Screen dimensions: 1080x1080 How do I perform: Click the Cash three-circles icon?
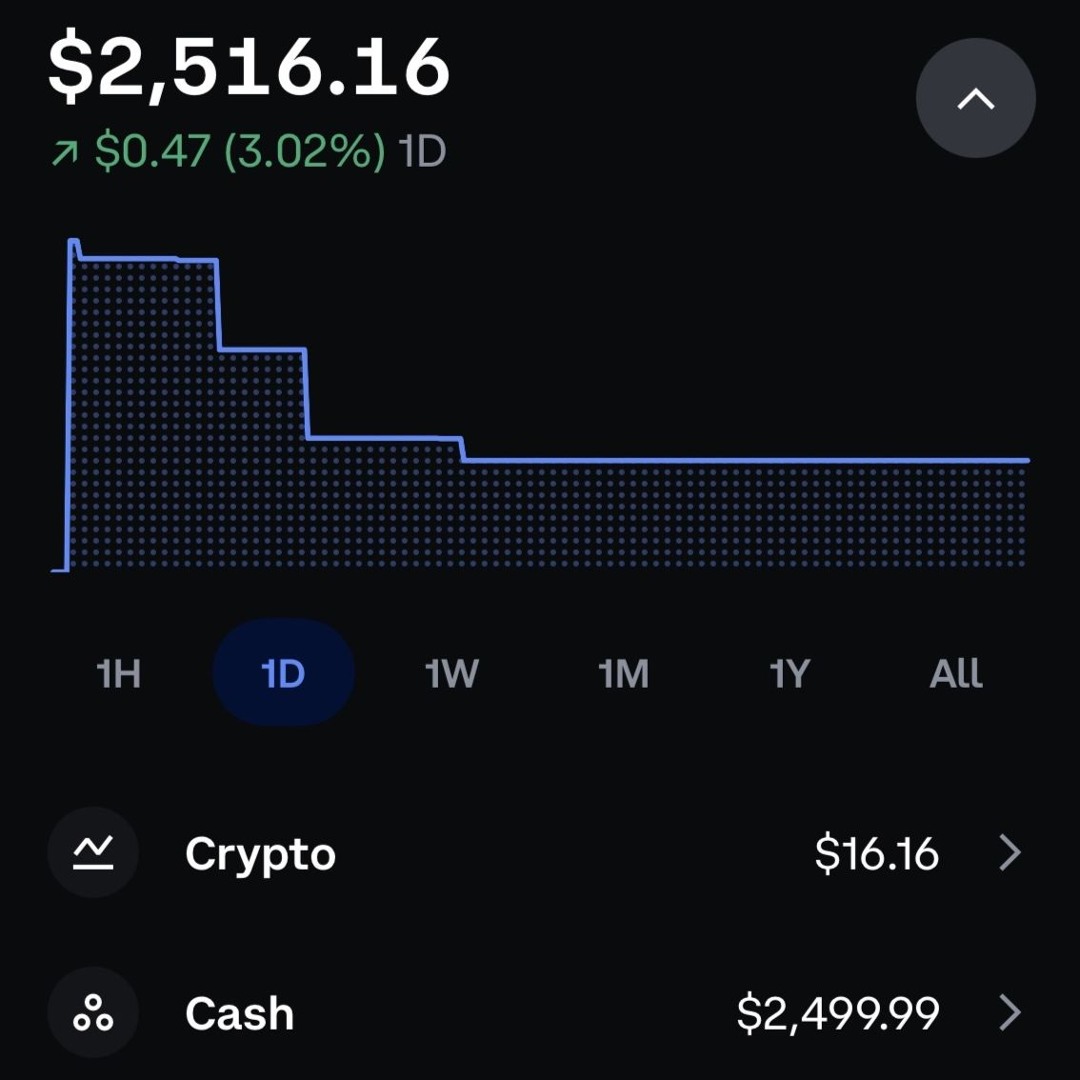(x=93, y=1012)
